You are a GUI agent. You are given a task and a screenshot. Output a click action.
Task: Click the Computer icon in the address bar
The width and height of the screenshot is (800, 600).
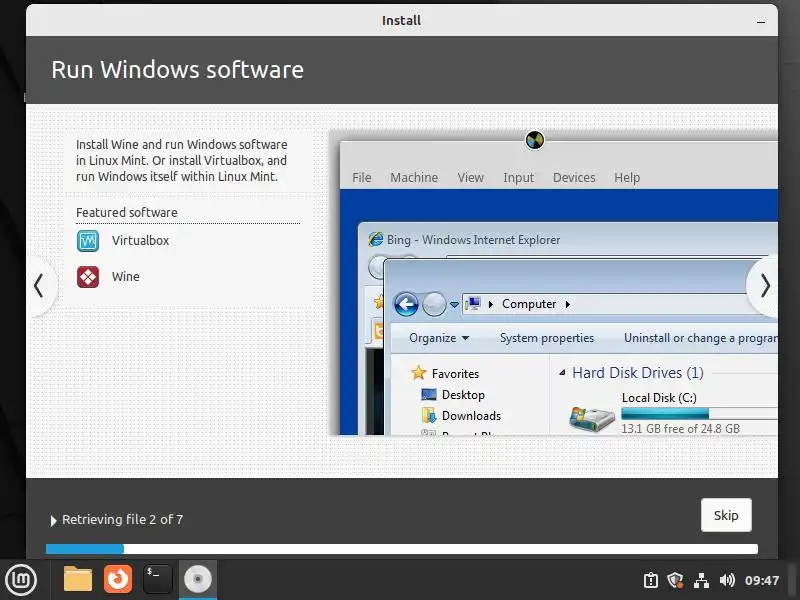coord(473,304)
